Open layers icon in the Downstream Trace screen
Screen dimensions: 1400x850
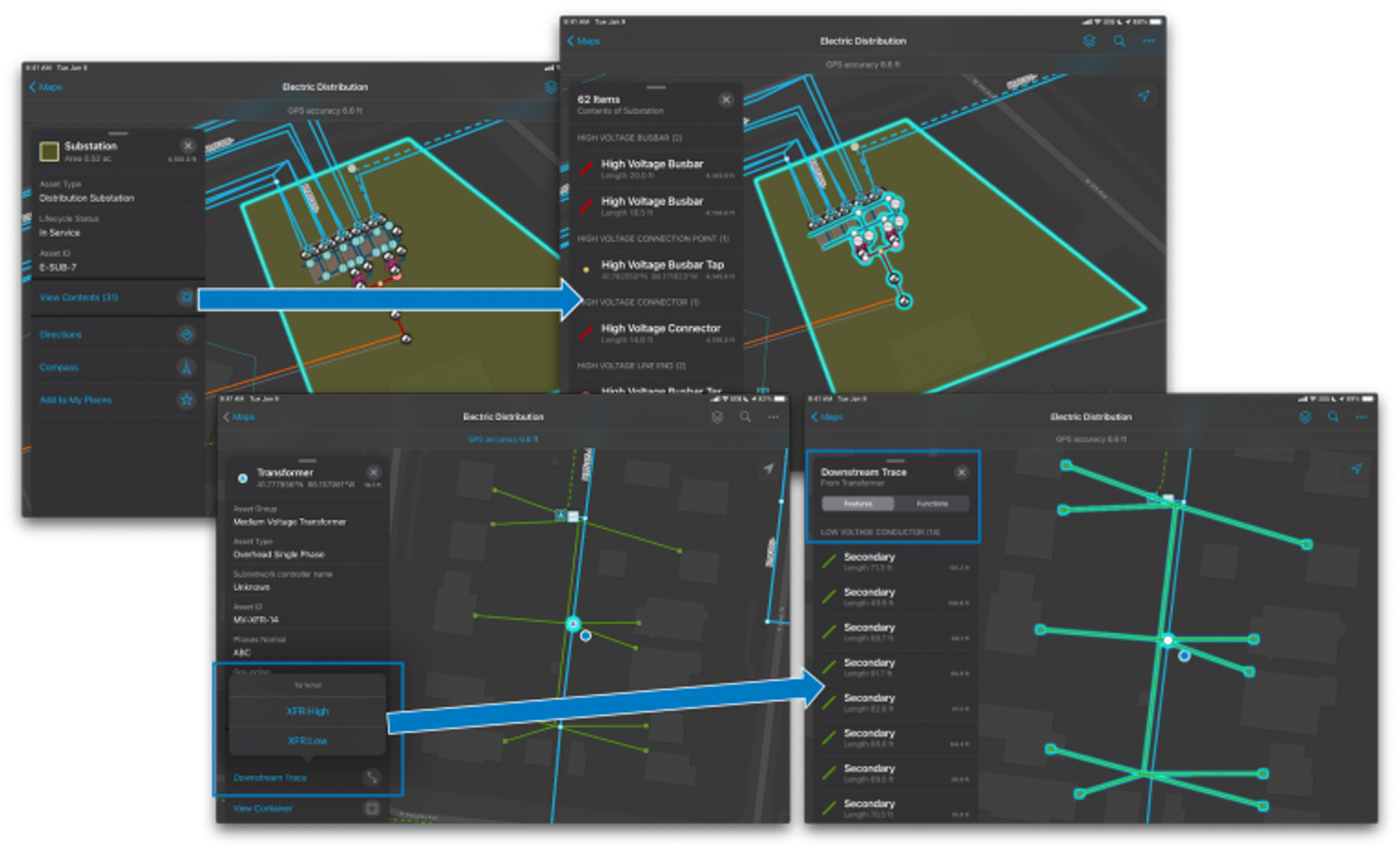coord(1305,417)
